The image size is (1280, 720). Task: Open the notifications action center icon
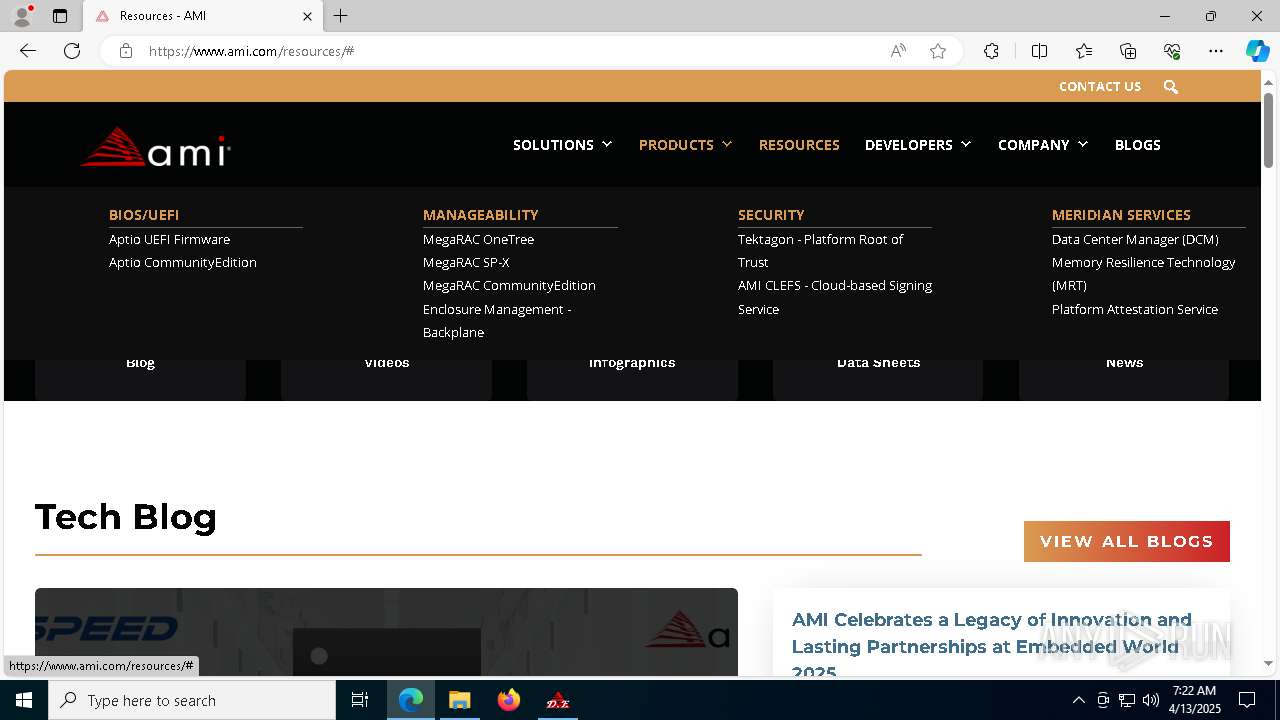coord(1248,700)
